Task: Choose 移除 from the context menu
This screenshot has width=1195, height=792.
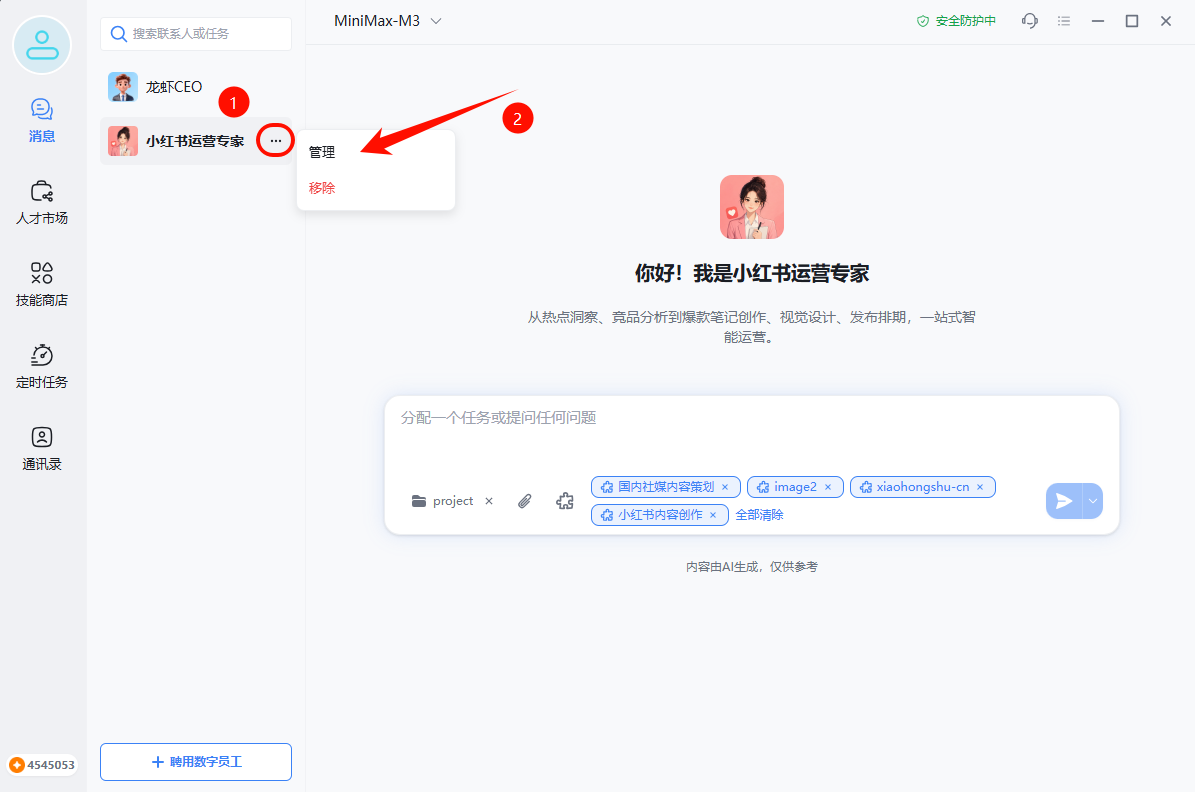Action: [x=322, y=188]
